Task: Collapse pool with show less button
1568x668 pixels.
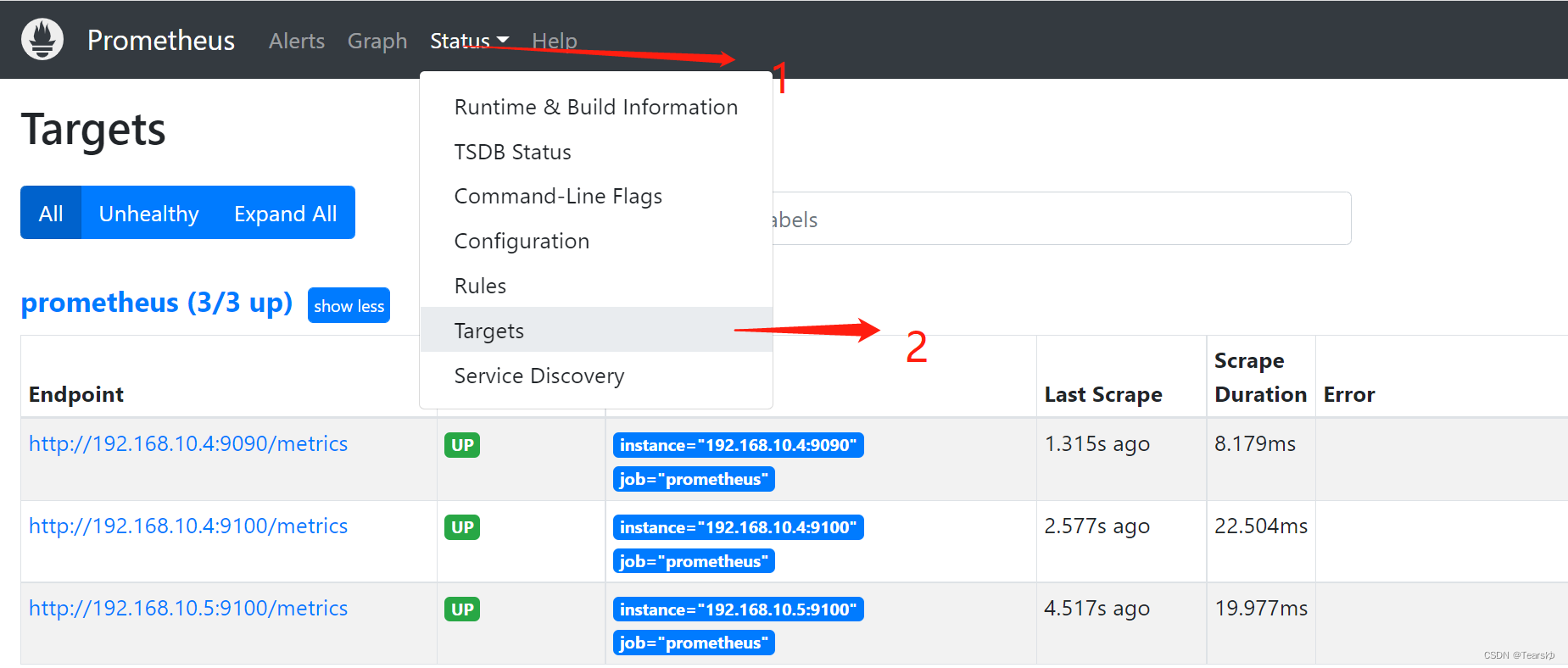Action: tap(349, 305)
